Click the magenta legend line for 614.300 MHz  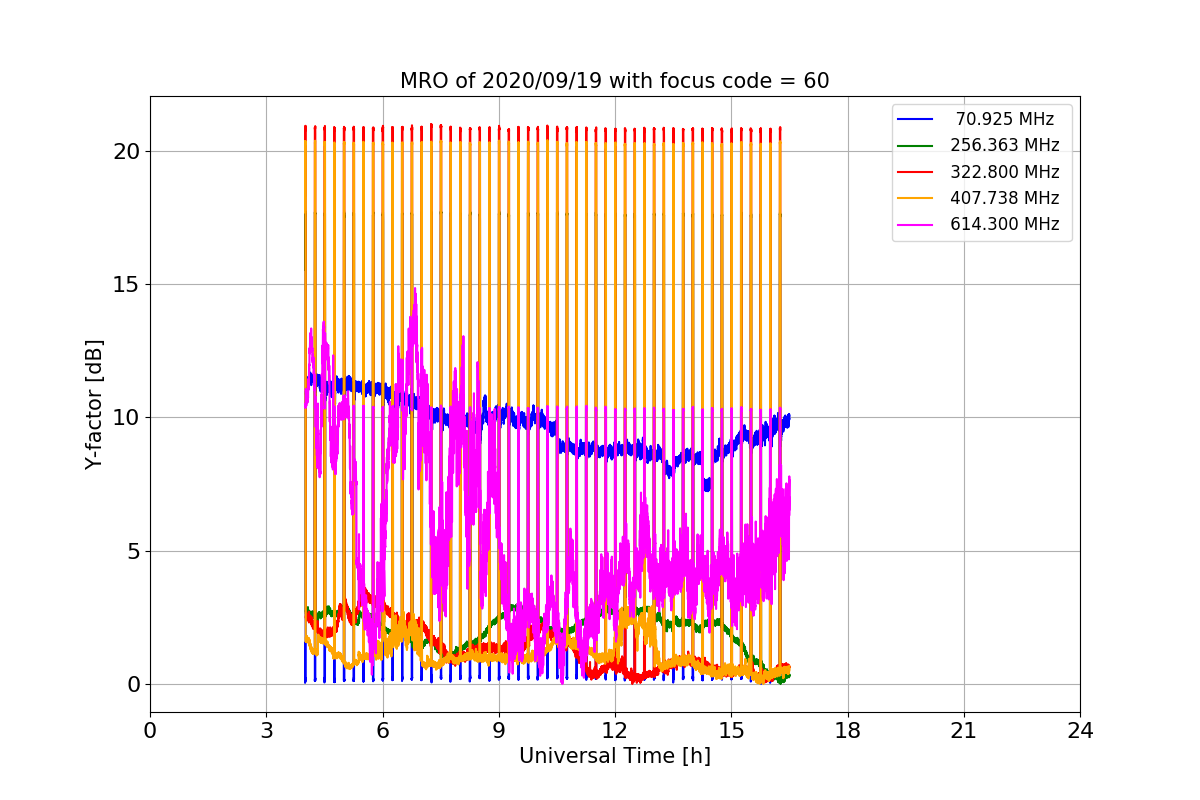coord(915,224)
